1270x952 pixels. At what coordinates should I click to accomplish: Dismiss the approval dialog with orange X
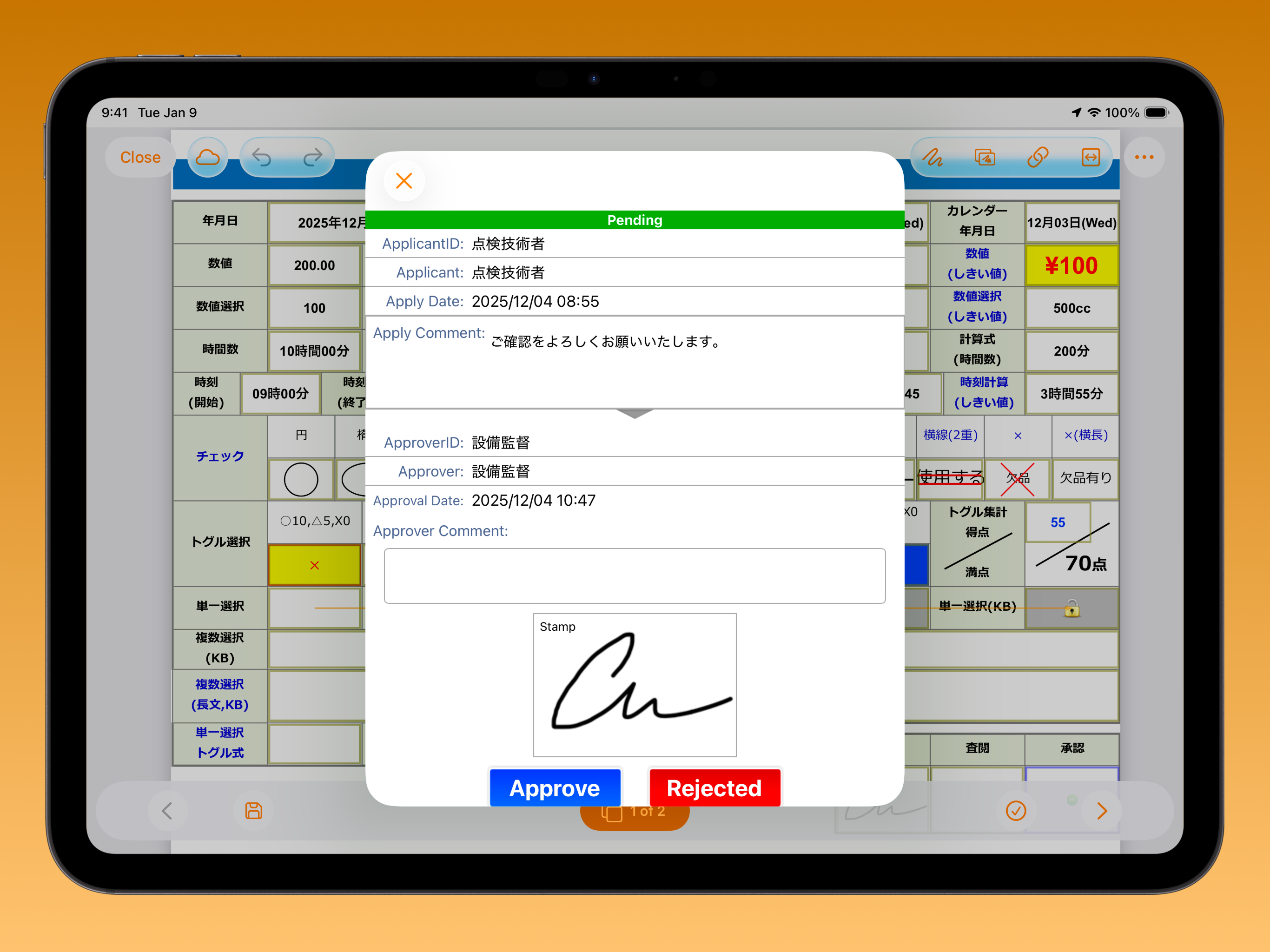click(x=403, y=181)
